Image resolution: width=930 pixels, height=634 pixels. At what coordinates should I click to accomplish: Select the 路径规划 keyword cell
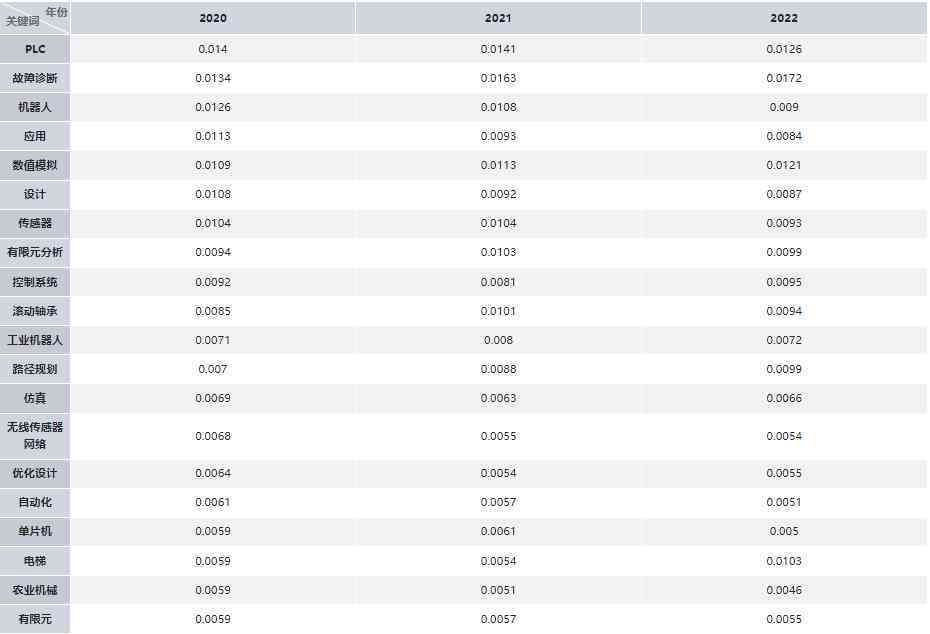tap(35, 369)
